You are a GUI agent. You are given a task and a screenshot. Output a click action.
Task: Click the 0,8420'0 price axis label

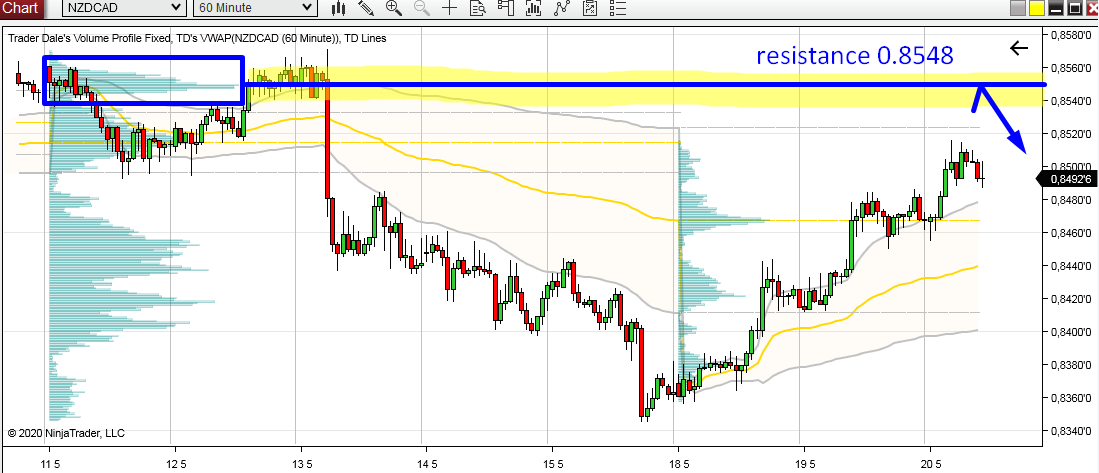[x=1069, y=299]
